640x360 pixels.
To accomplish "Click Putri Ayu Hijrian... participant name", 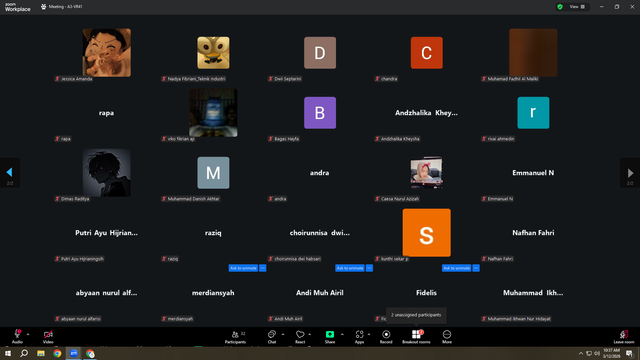I will [x=106, y=233].
